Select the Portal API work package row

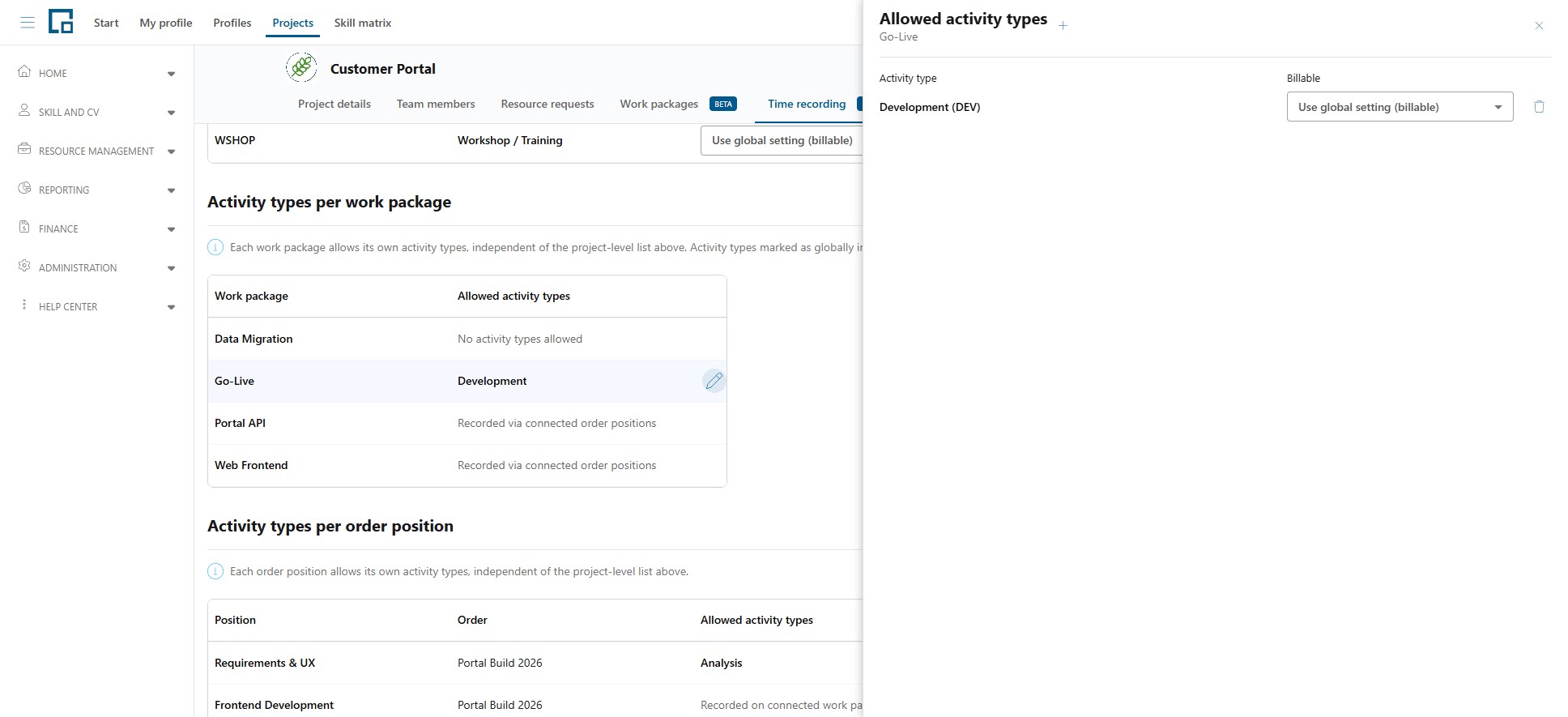[x=467, y=423]
